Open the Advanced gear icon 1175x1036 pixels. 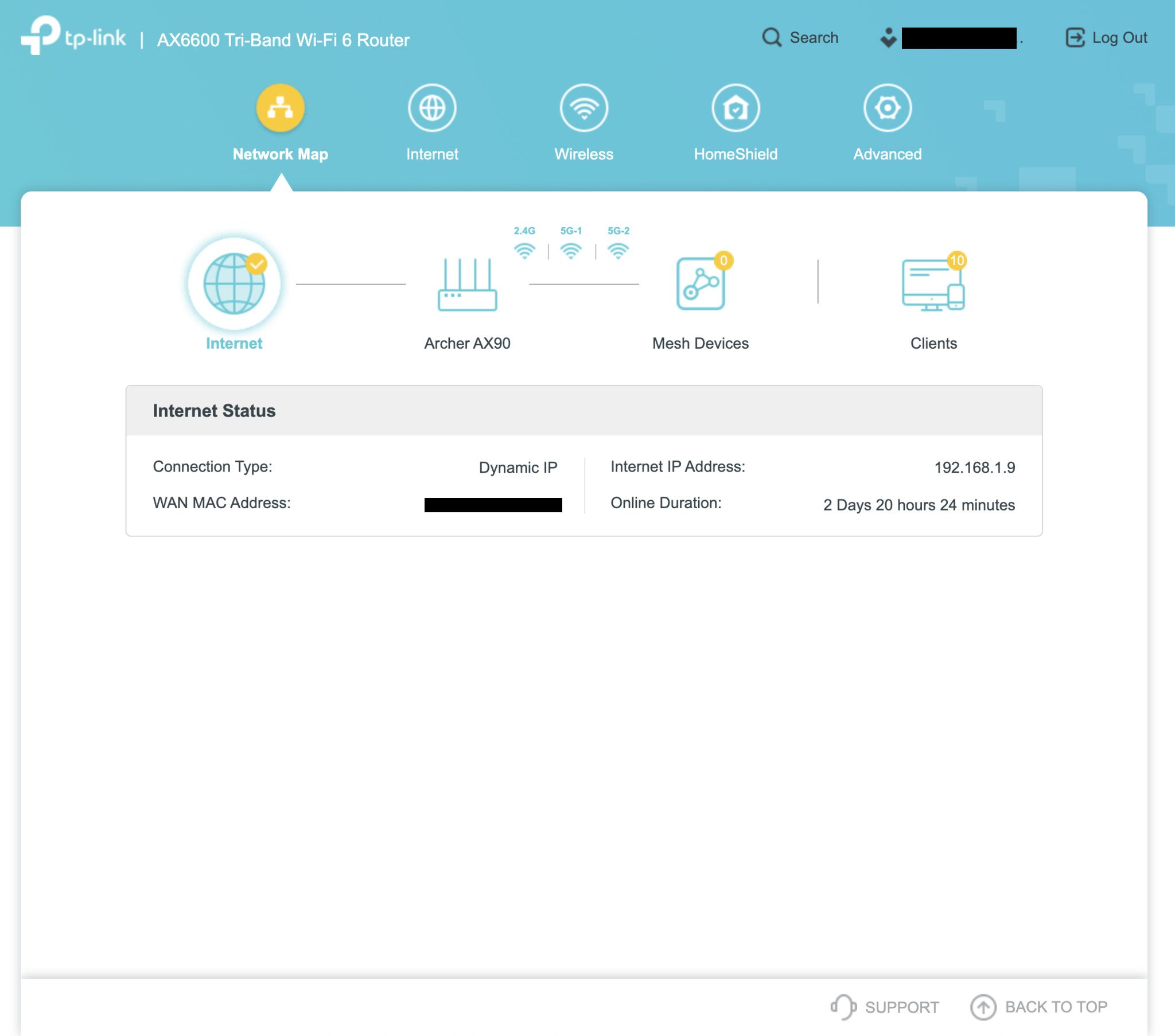887,108
